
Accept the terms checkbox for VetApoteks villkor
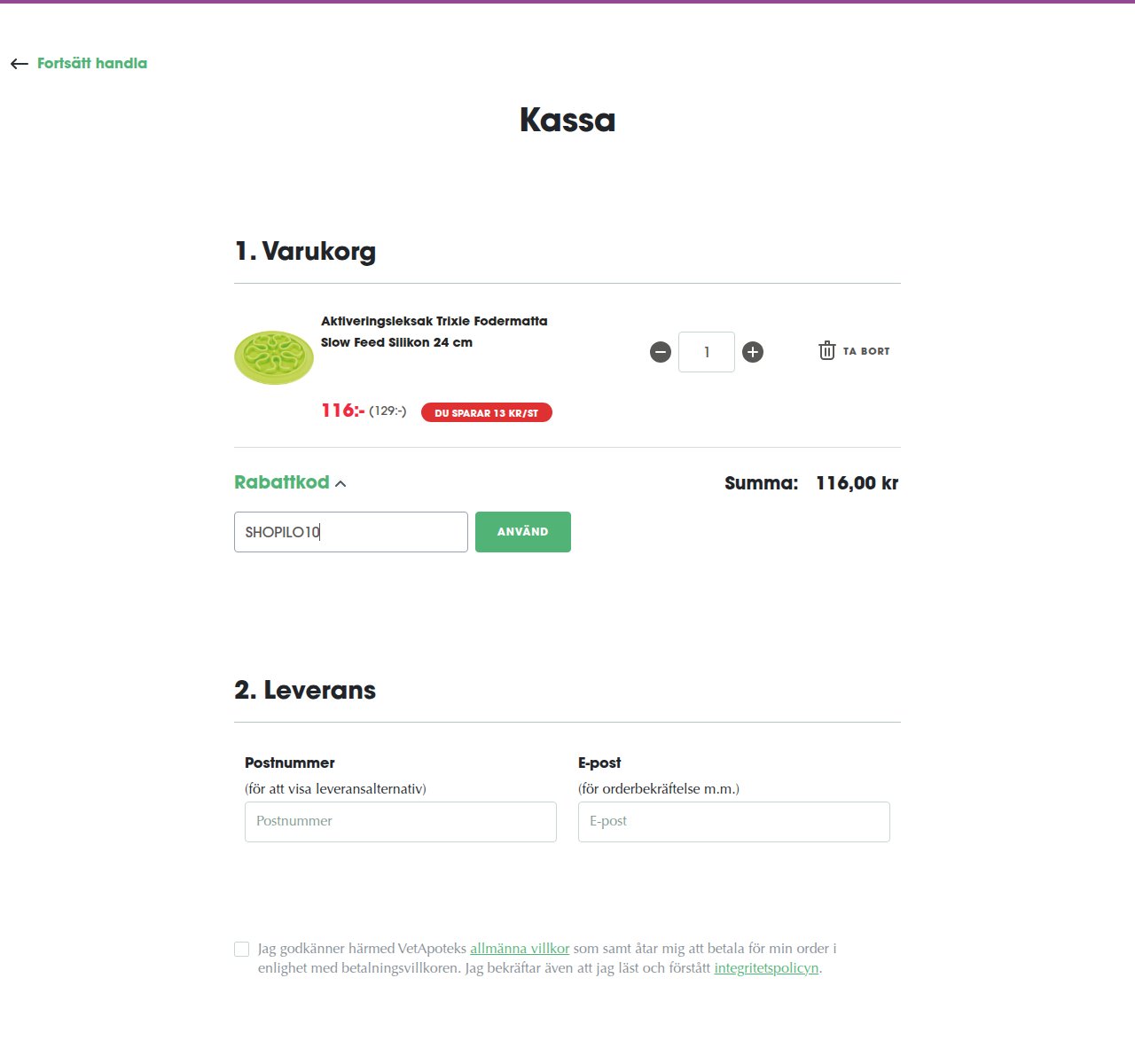point(241,949)
